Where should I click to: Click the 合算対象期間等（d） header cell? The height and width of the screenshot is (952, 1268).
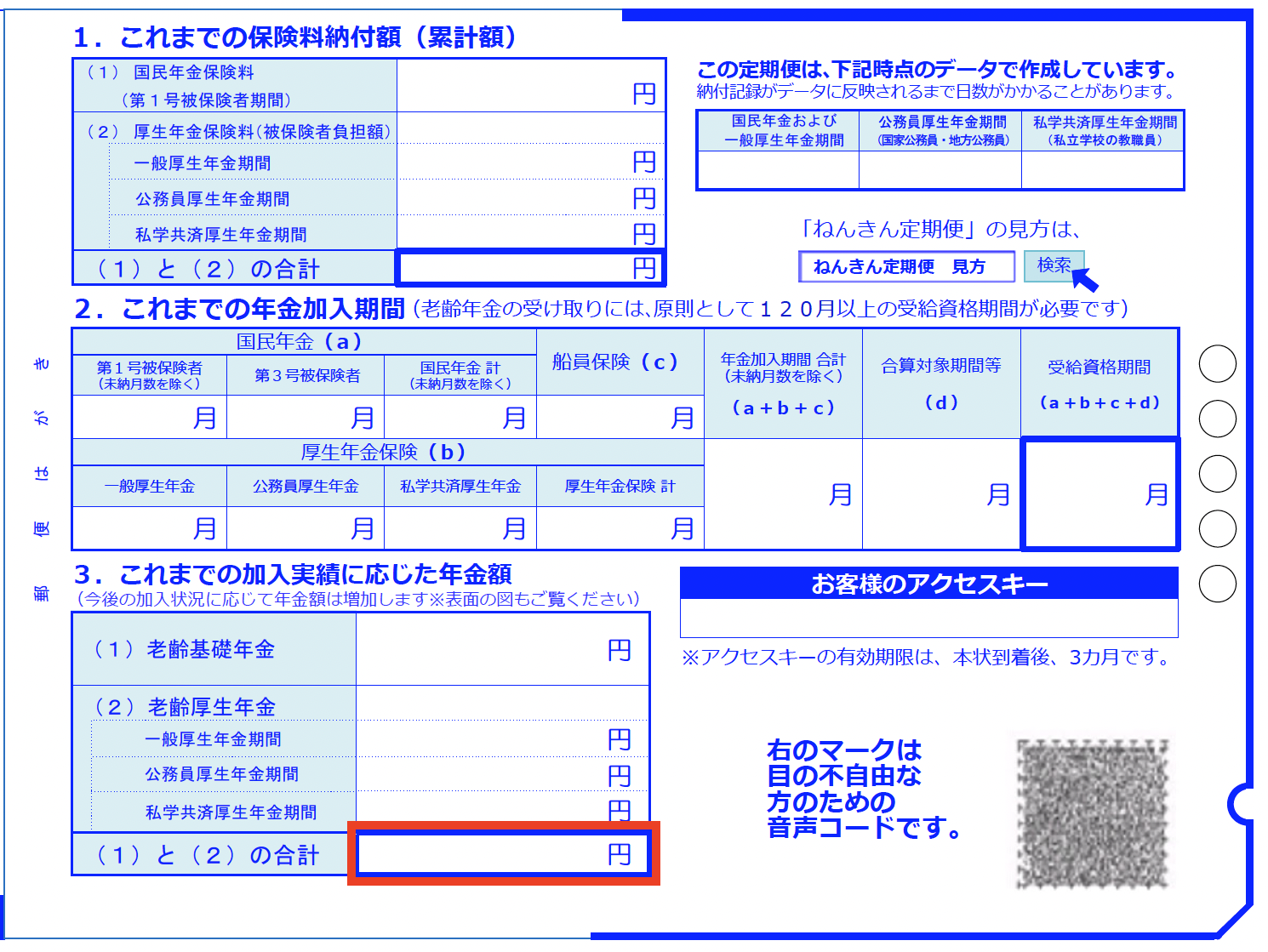click(x=941, y=384)
